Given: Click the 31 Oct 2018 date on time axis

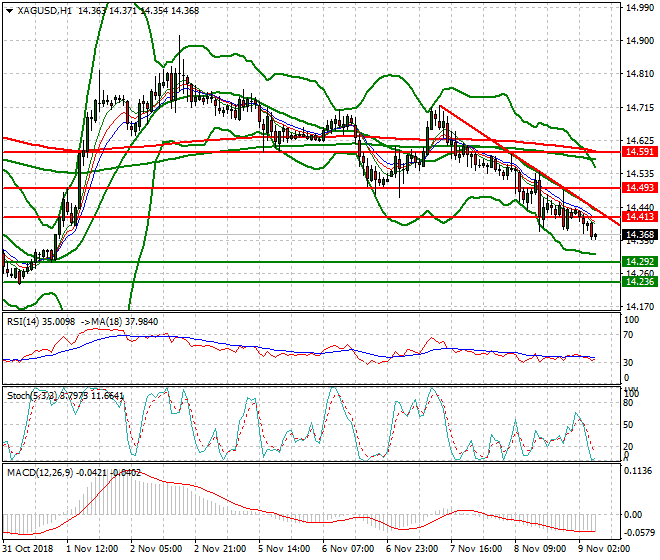Looking at the screenshot, I should [27, 549].
